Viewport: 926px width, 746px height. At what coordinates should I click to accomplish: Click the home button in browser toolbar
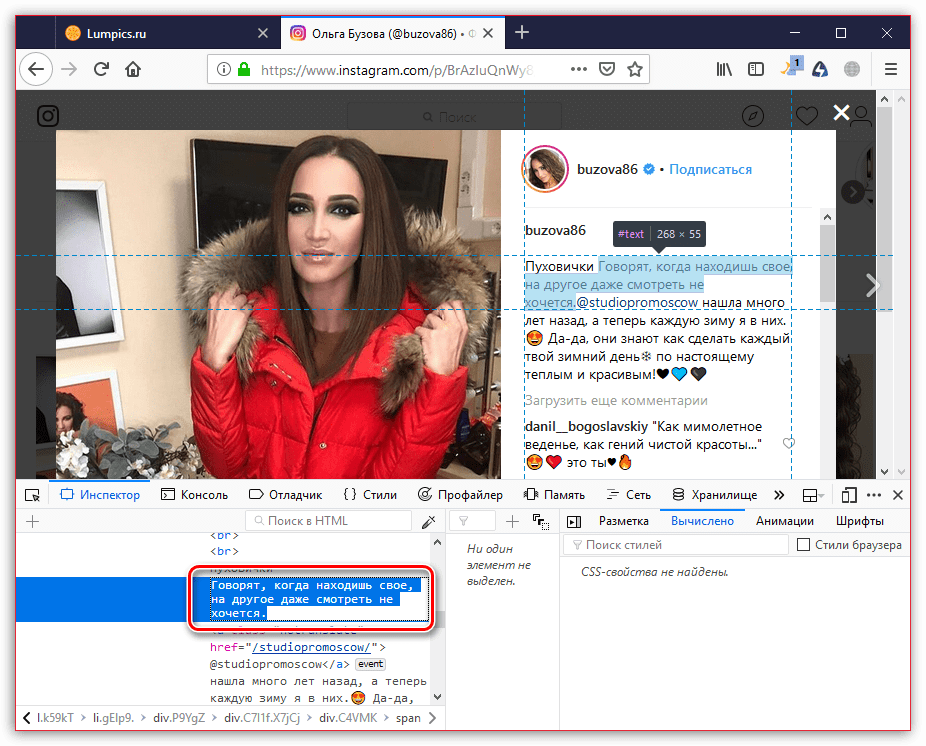tap(132, 70)
